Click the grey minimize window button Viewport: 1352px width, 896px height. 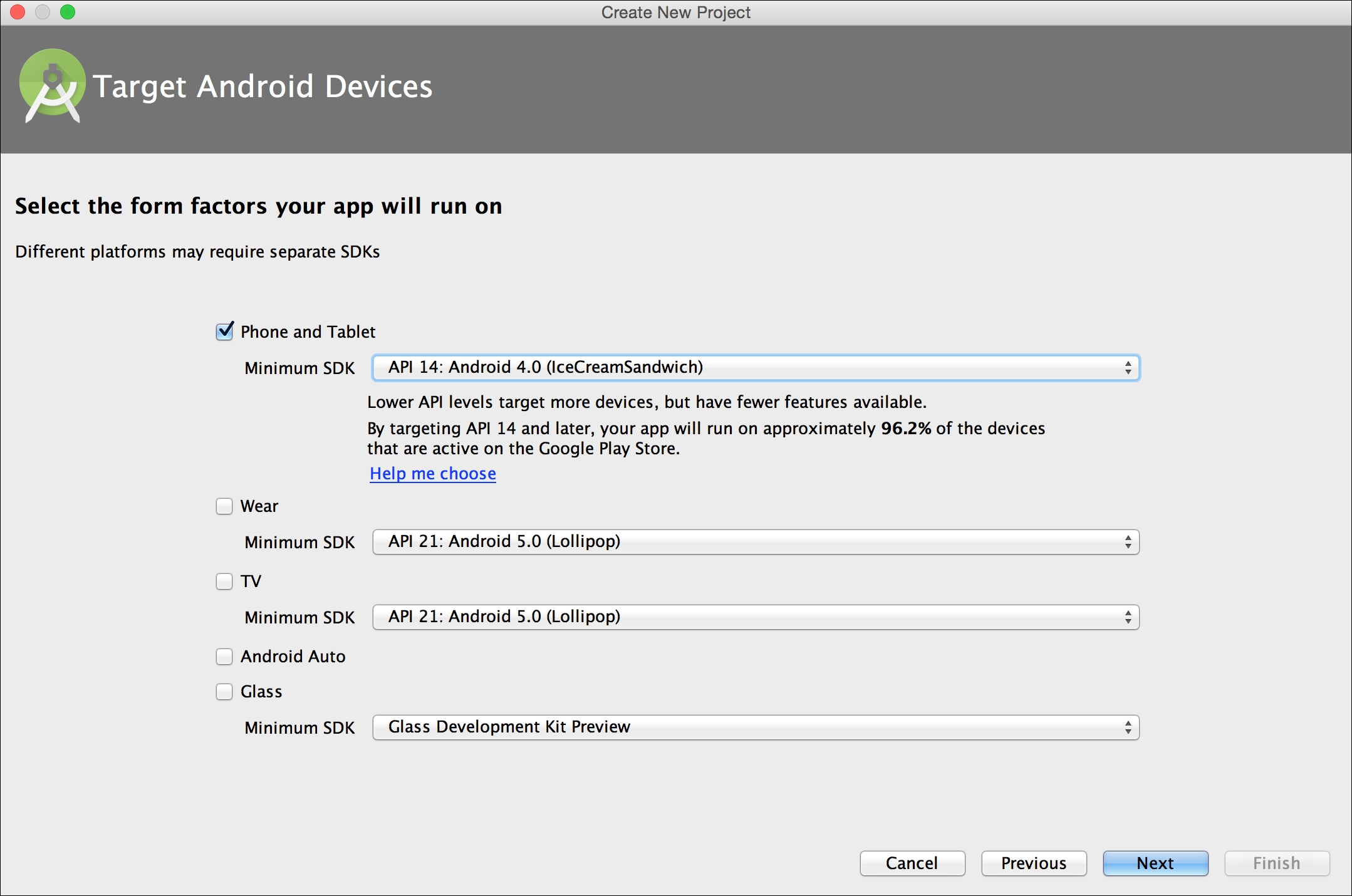pyautogui.click(x=43, y=12)
